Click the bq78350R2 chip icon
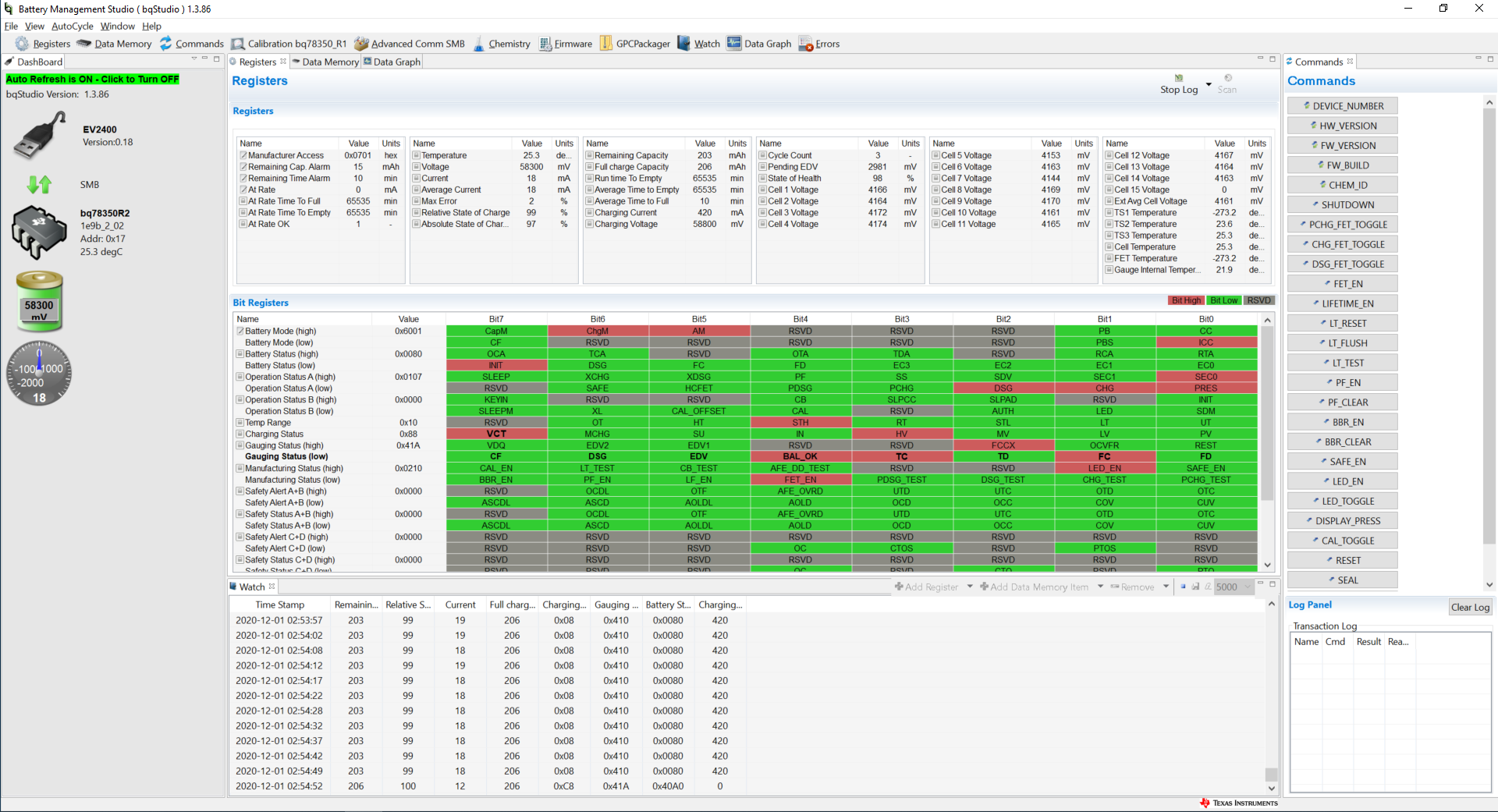The height and width of the screenshot is (812, 1498). click(x=39, y=232)
